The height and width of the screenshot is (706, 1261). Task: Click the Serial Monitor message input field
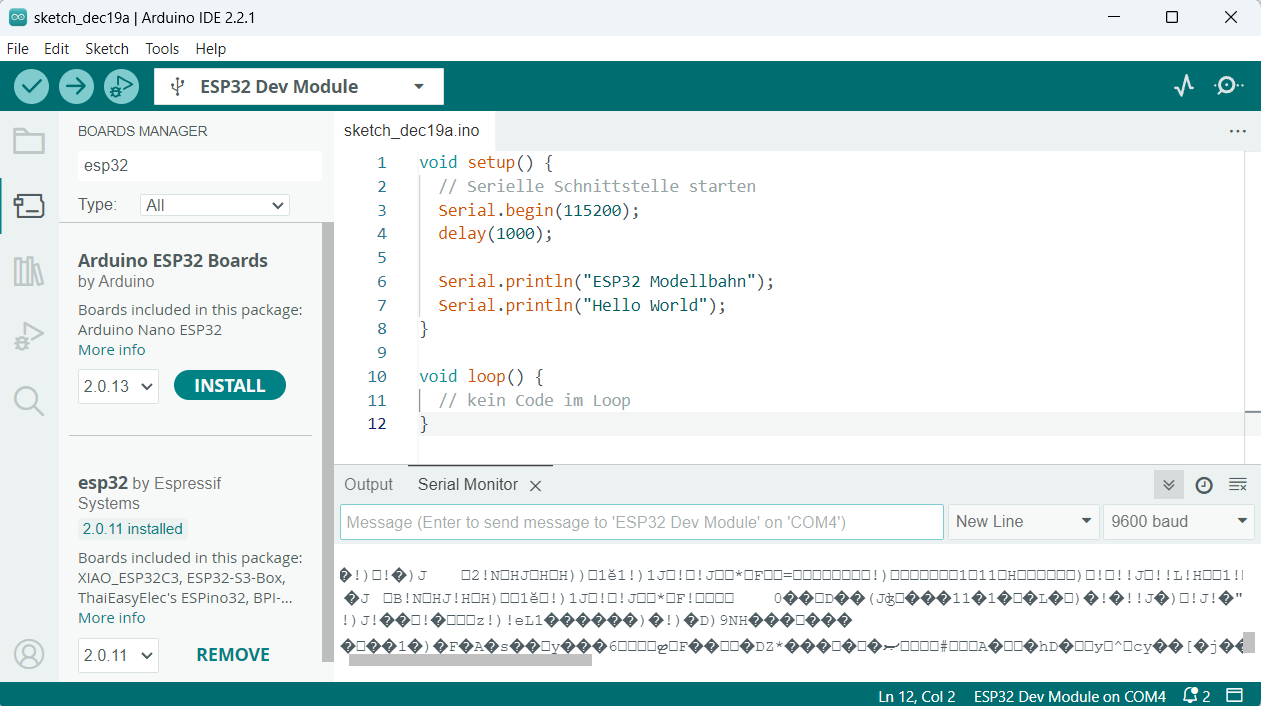tap(642, 521)
